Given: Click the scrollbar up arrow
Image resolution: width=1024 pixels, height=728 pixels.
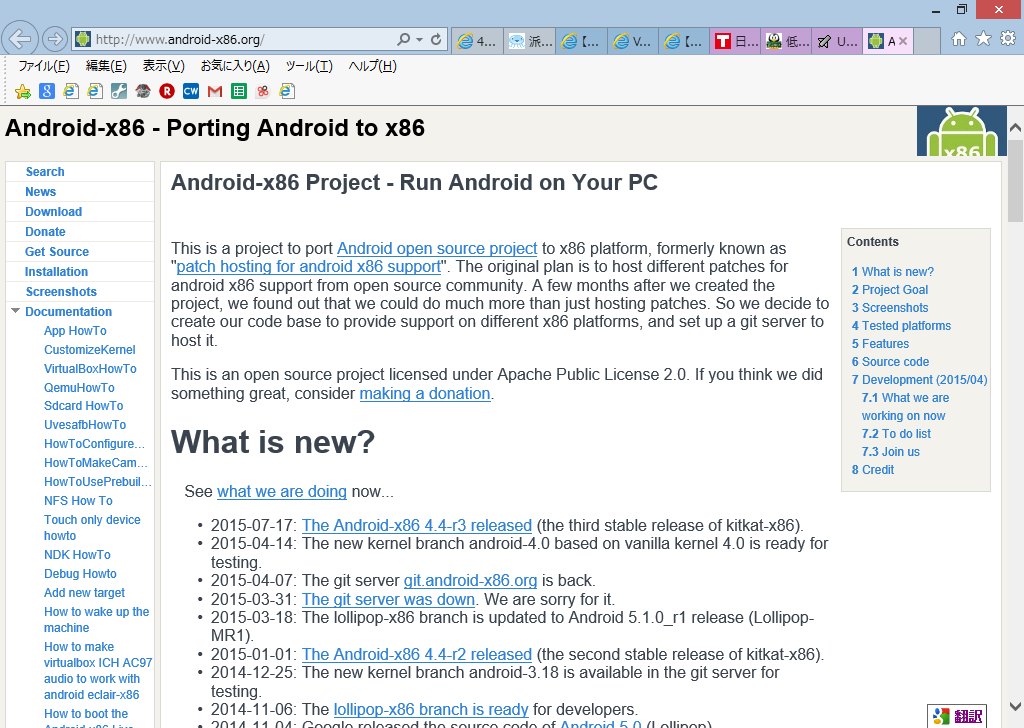Looking at the screenshot, I should click(x=1016, y=128).
